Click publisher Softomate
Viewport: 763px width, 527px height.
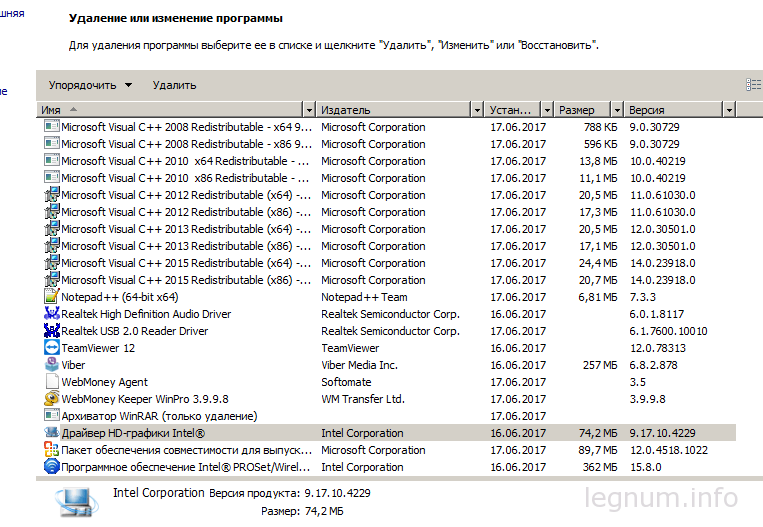tap(346, 382)
